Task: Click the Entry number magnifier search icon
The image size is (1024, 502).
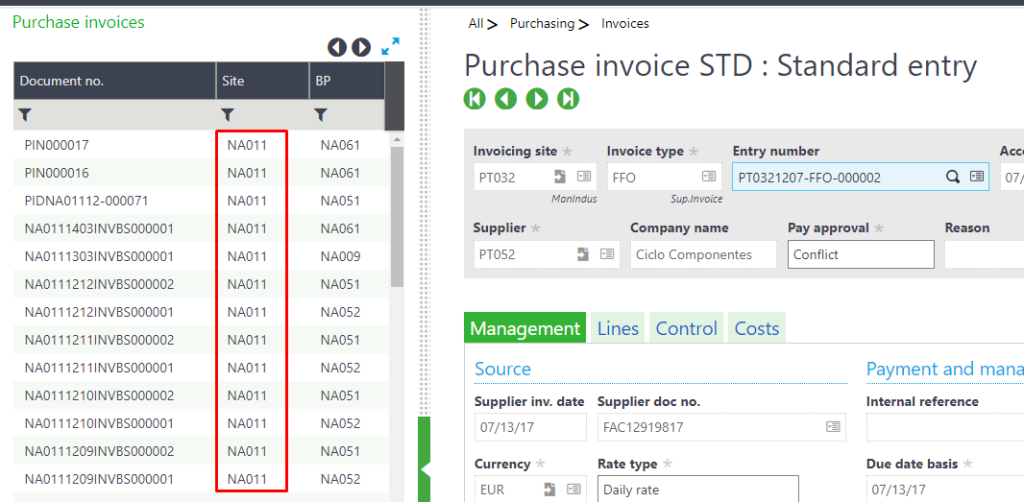Action: click(953, 177)
